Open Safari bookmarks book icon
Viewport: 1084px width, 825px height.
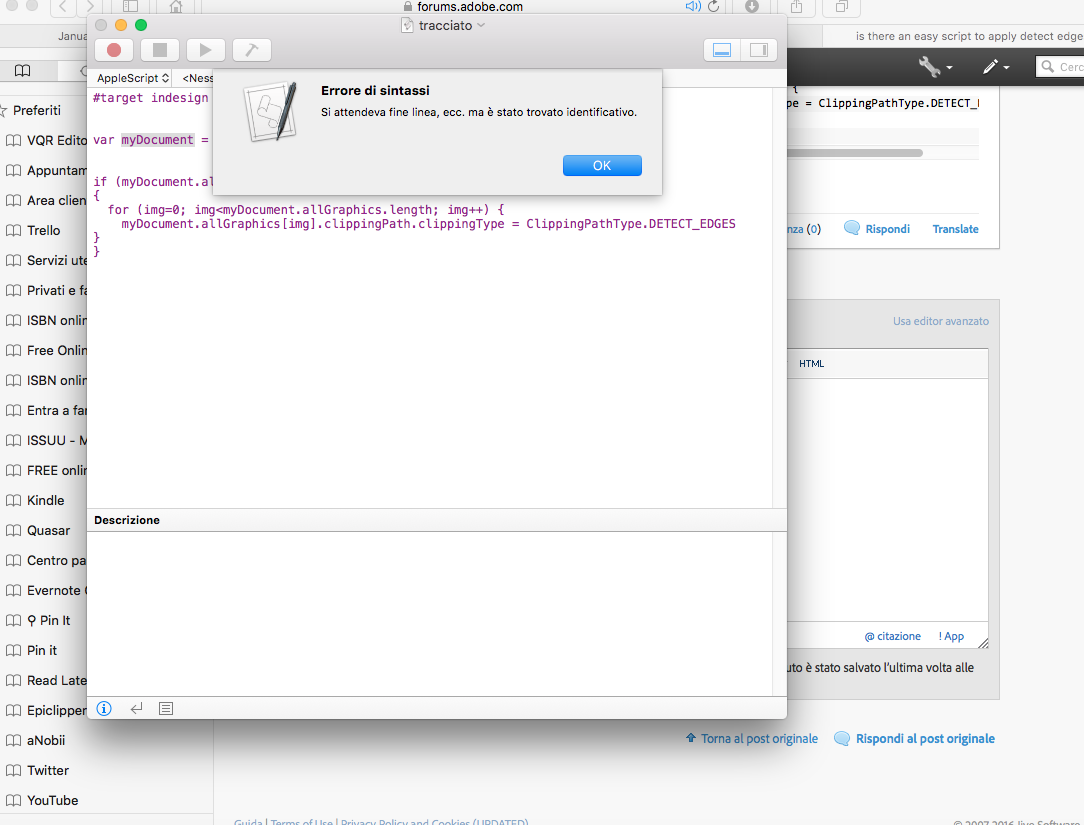tap(23, 71)
